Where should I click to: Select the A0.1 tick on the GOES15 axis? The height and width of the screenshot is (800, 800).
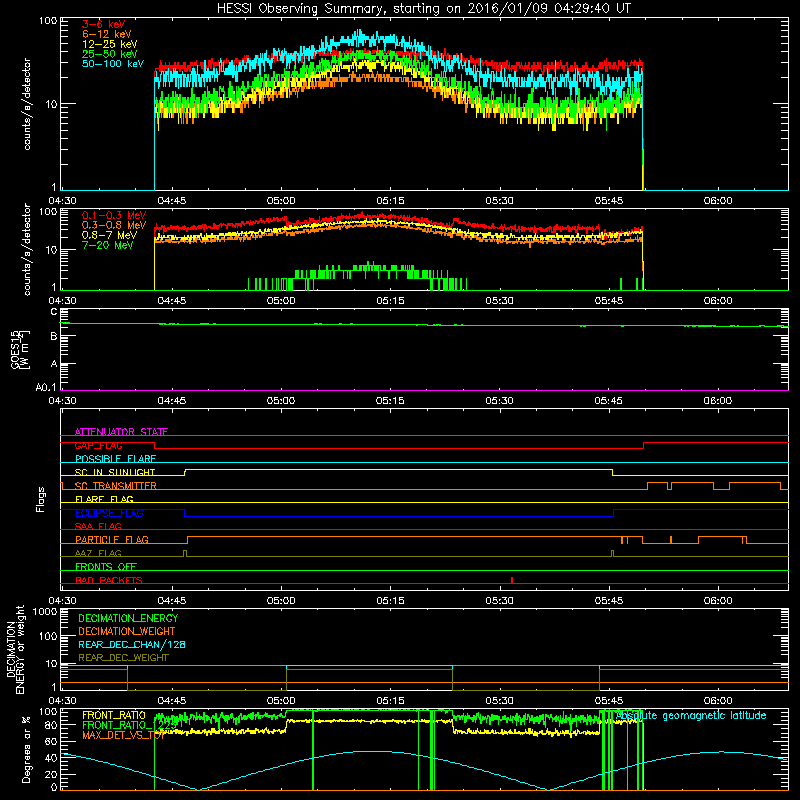46,388
